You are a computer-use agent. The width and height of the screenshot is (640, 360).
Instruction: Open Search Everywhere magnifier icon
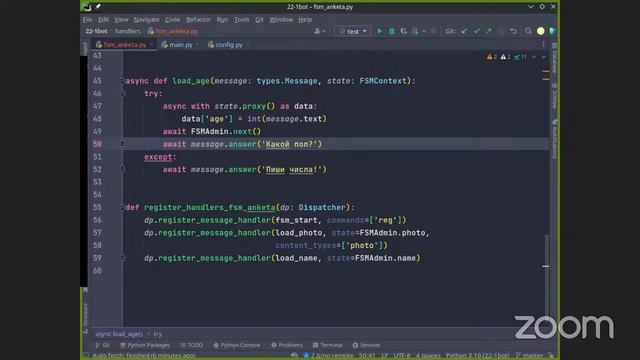pyautogui.click(x=528, y=31)
